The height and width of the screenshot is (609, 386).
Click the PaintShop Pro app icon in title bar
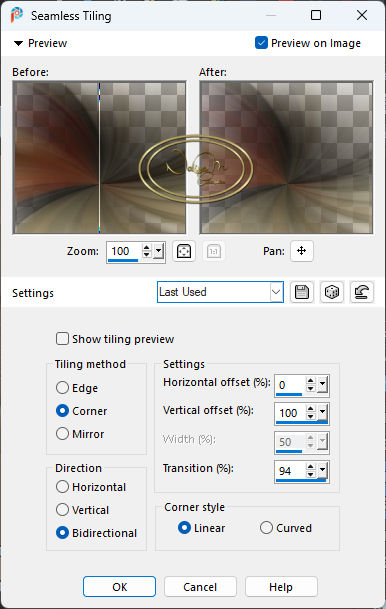pyautogui.click(x=16, y=16)
